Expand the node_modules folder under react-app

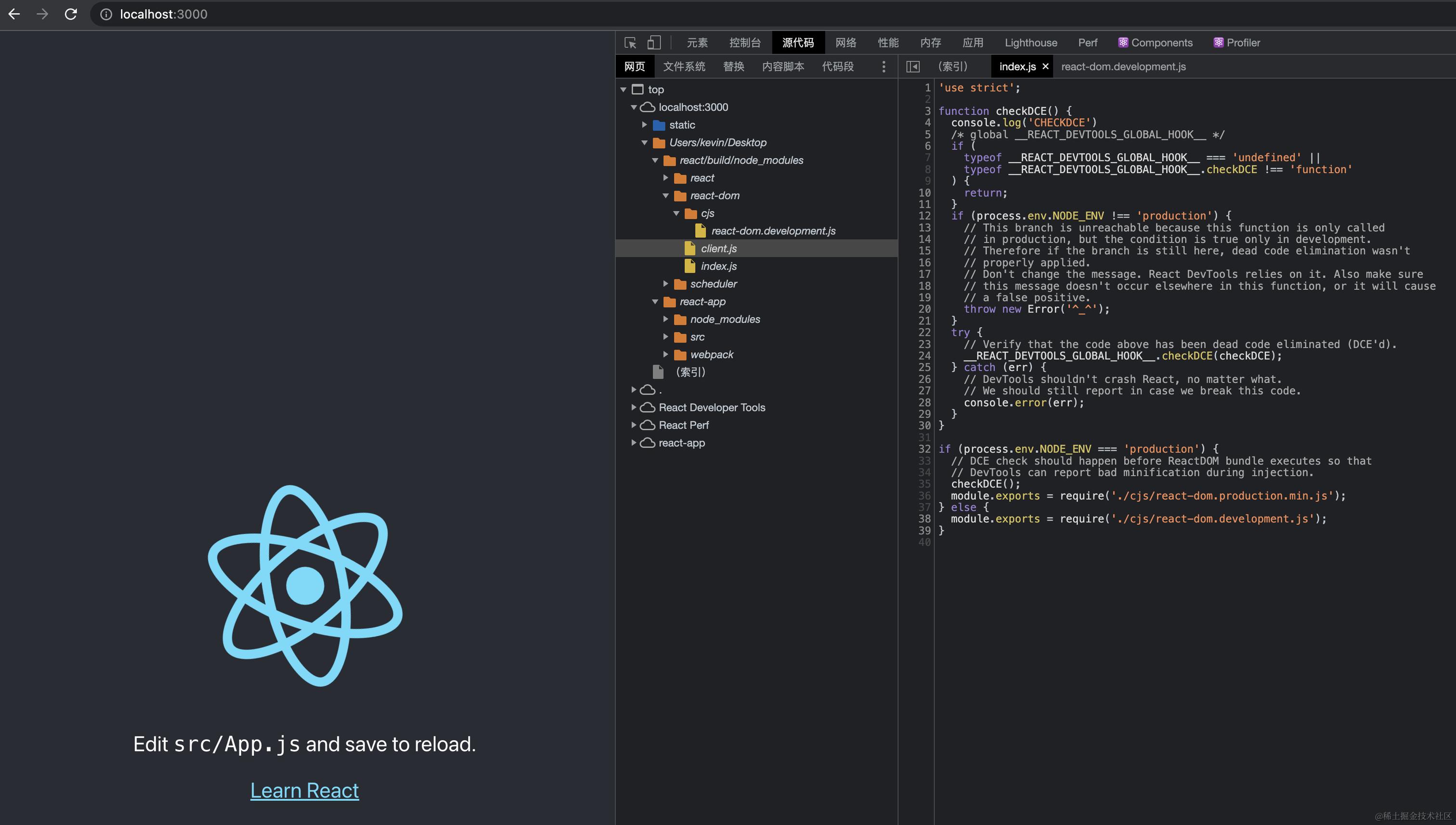point(666,319)
